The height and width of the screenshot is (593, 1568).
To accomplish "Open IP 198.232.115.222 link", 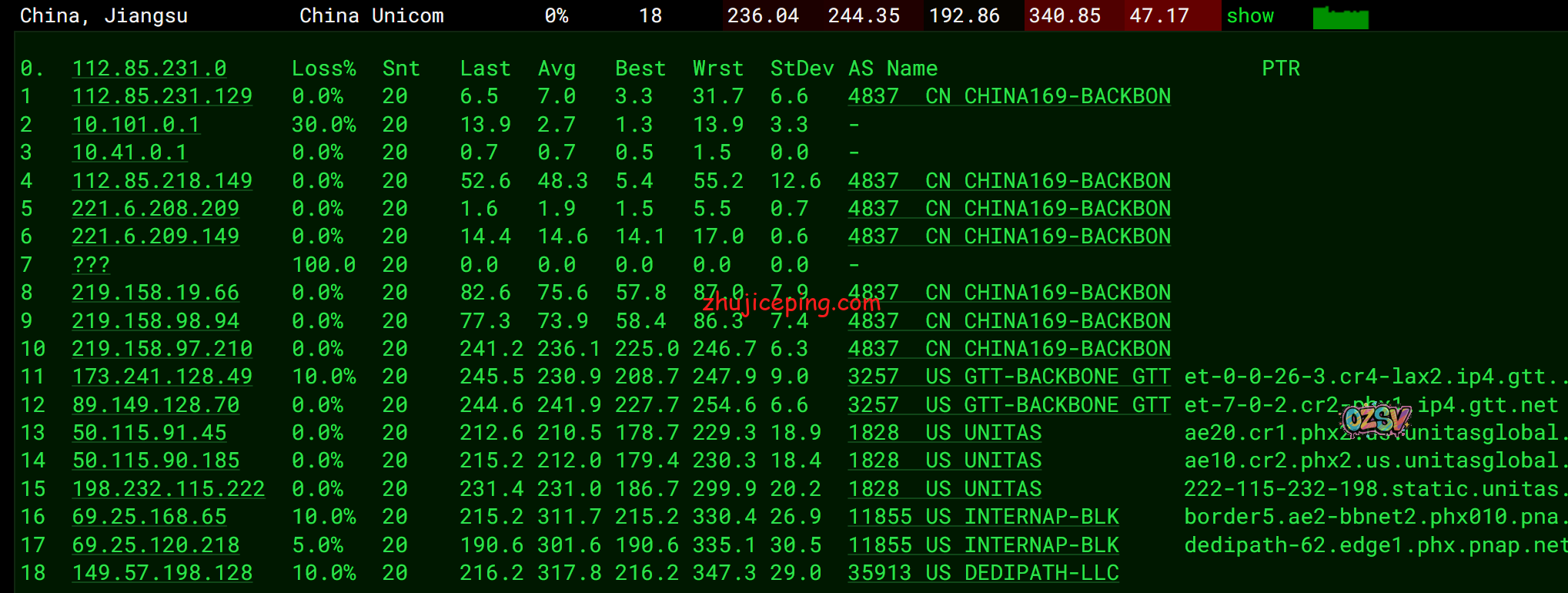I will pyautogui.click(x=168, y=489).
